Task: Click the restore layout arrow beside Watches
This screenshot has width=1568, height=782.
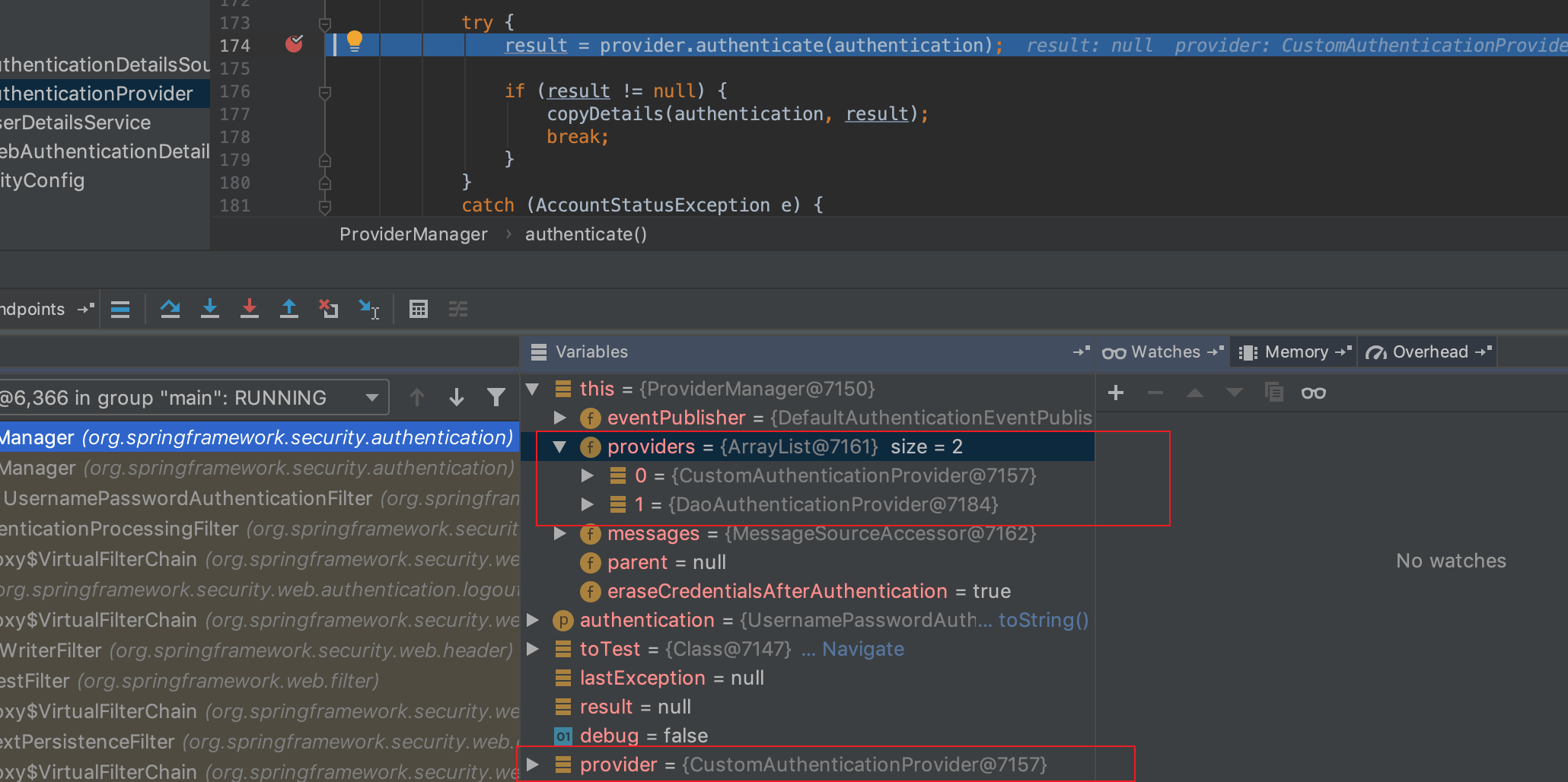Action: click(1216, 351)
